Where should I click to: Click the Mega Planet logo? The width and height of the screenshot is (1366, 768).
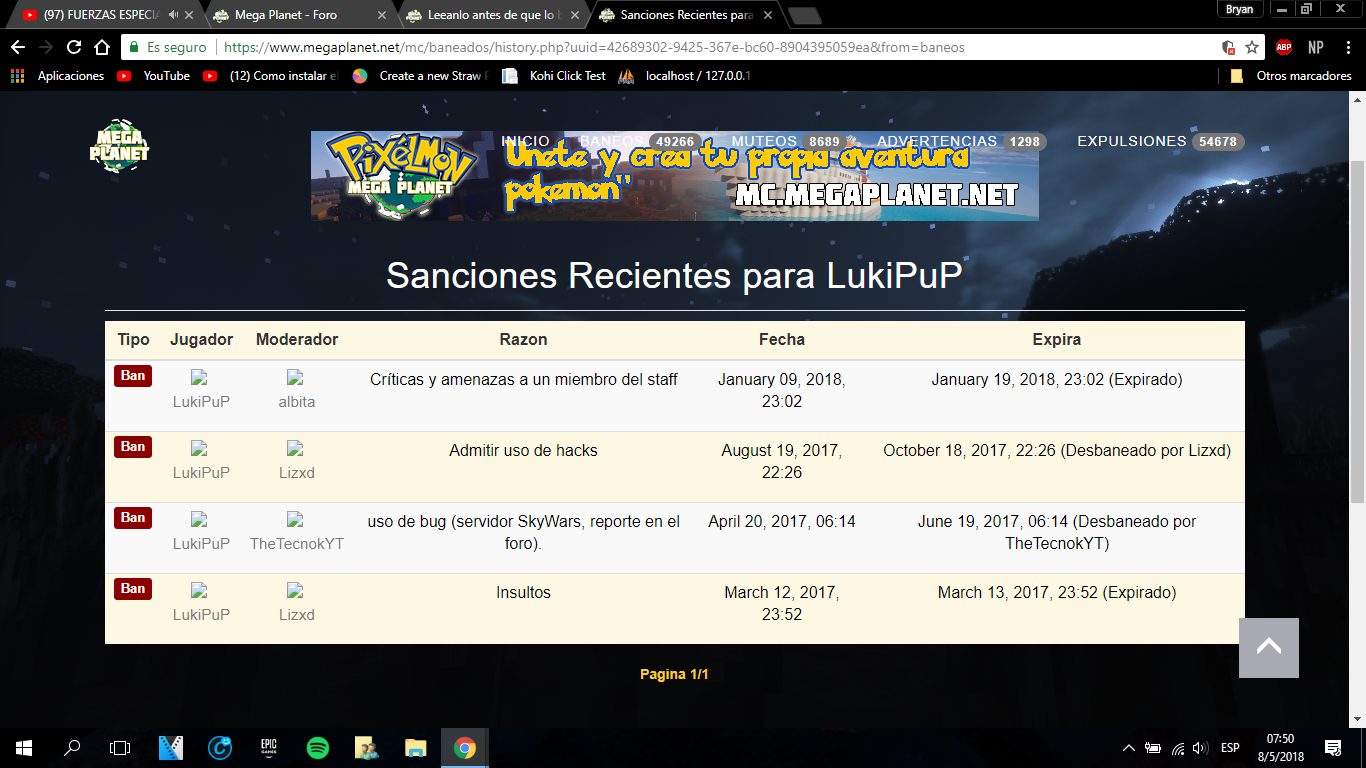[119, 146]
